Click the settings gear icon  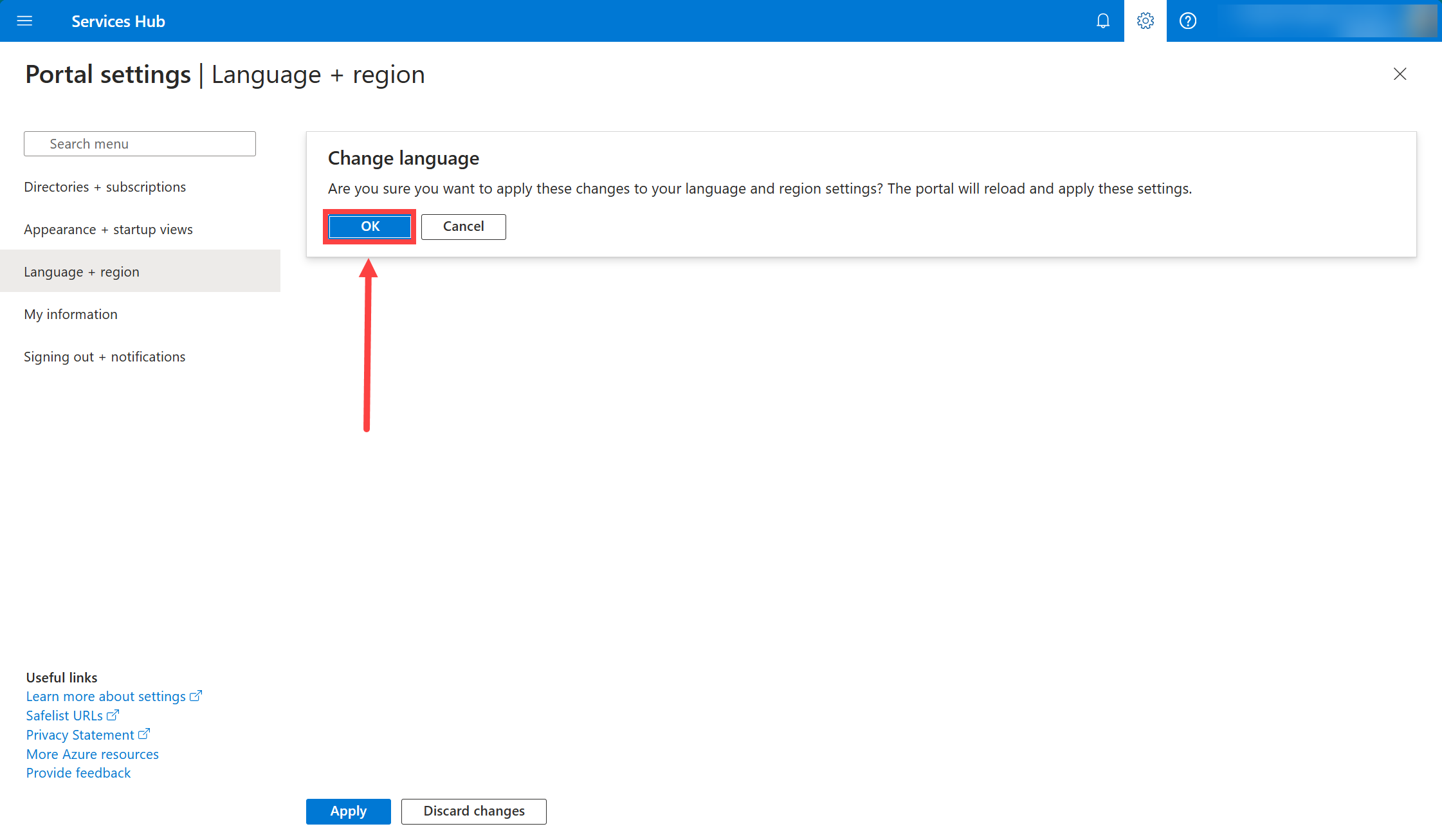(1145, 21)
